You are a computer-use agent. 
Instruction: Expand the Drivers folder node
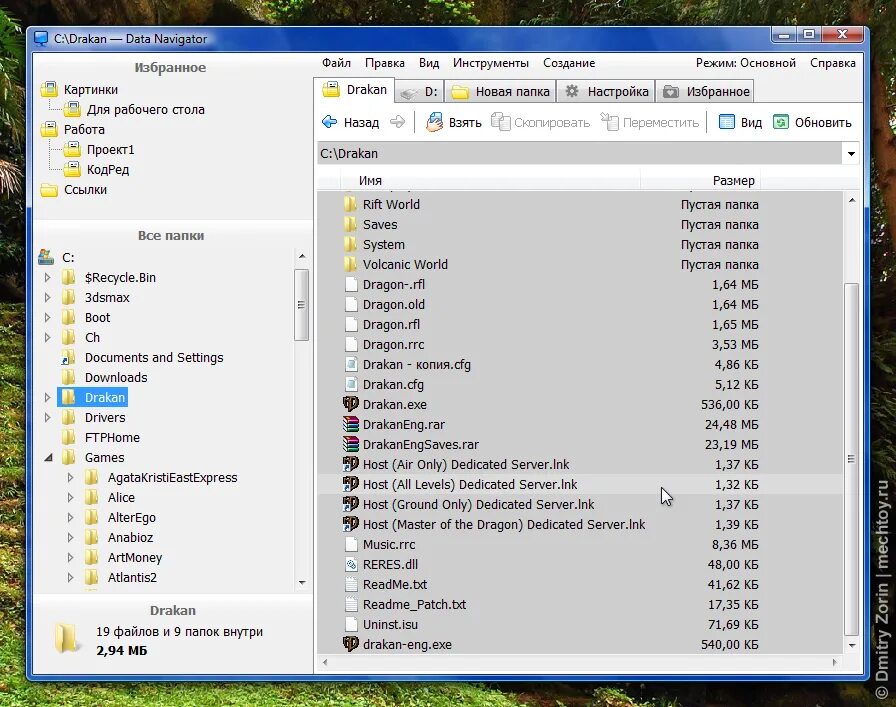click(47, 417)
